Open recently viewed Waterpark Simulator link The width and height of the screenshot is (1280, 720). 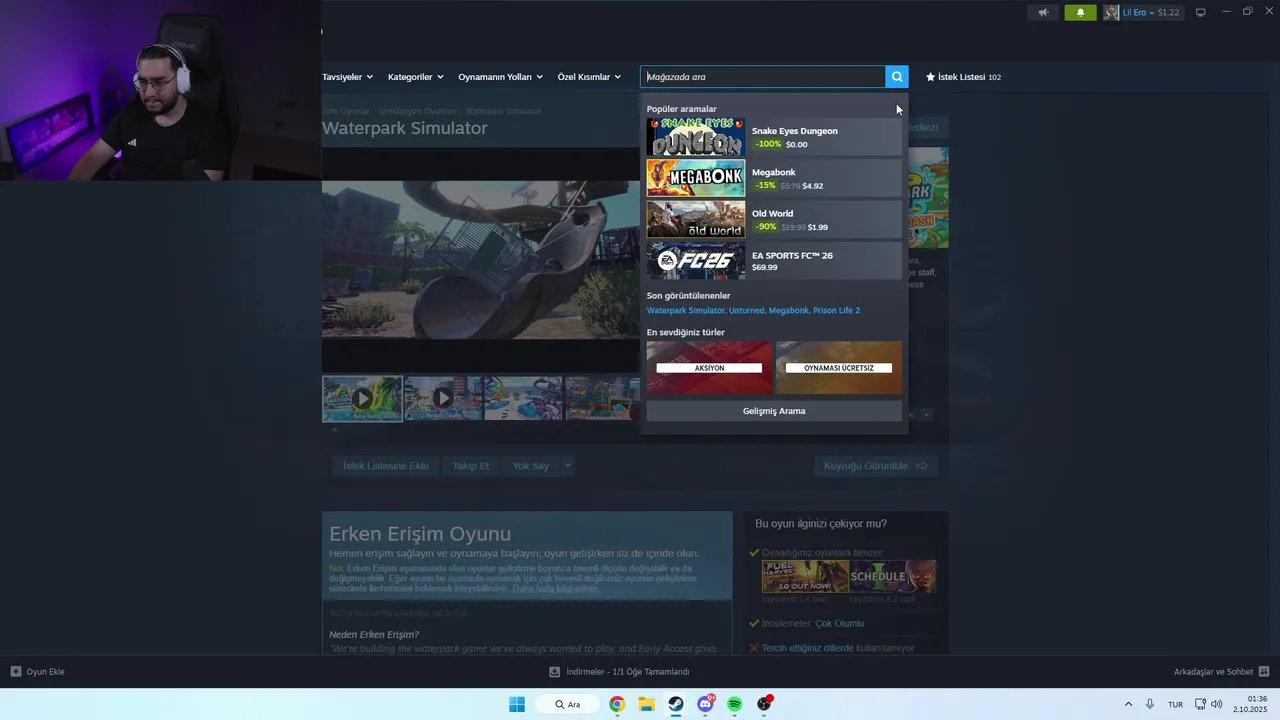686,311
